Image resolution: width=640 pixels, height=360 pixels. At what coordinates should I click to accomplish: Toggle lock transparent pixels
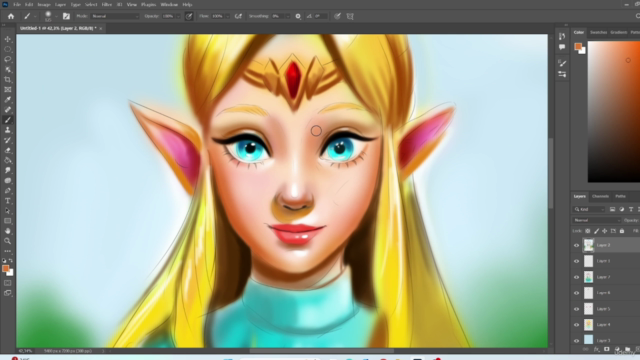(588, 231)
